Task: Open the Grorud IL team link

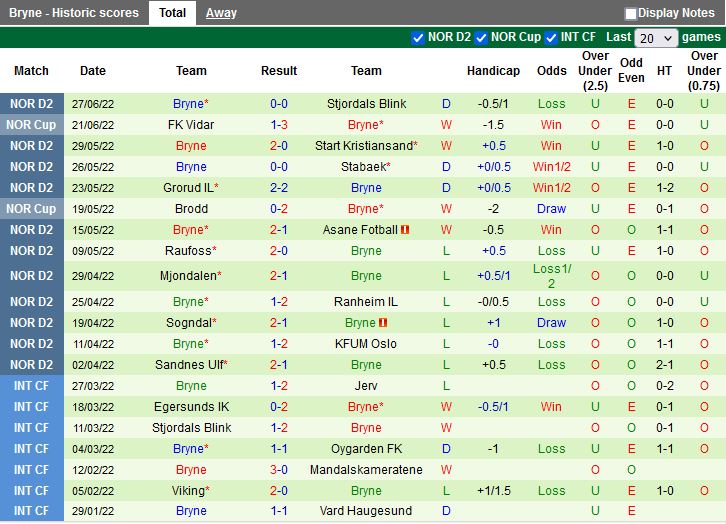Action: click(x=190, y=188)
